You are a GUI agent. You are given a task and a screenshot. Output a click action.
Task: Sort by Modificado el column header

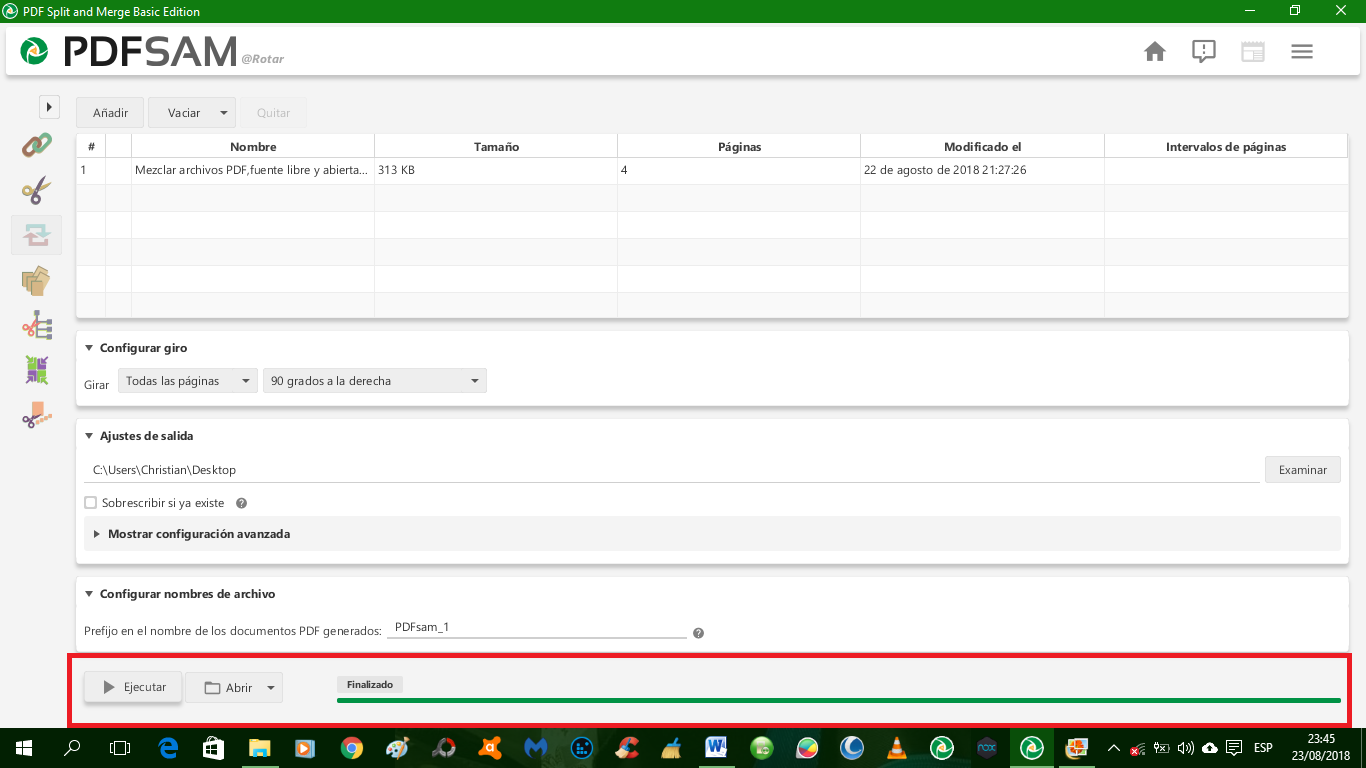(x=982, y=146)
